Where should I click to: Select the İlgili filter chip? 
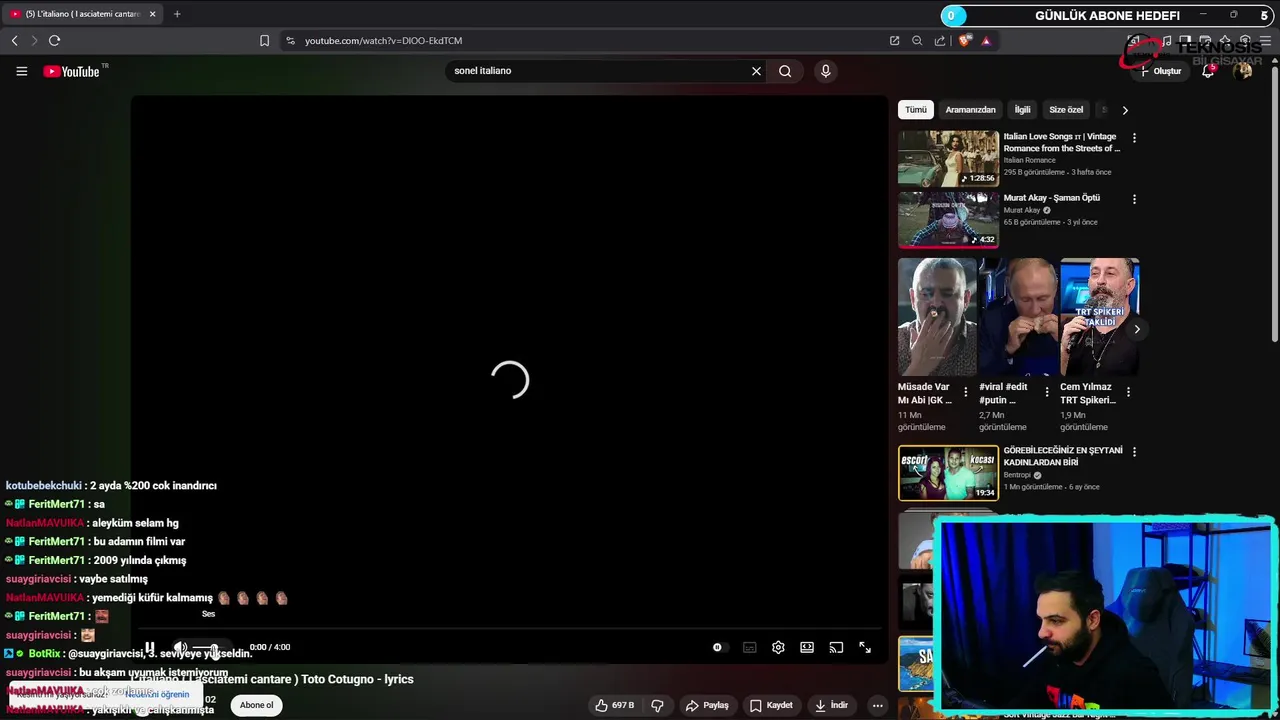[1022, 110]
